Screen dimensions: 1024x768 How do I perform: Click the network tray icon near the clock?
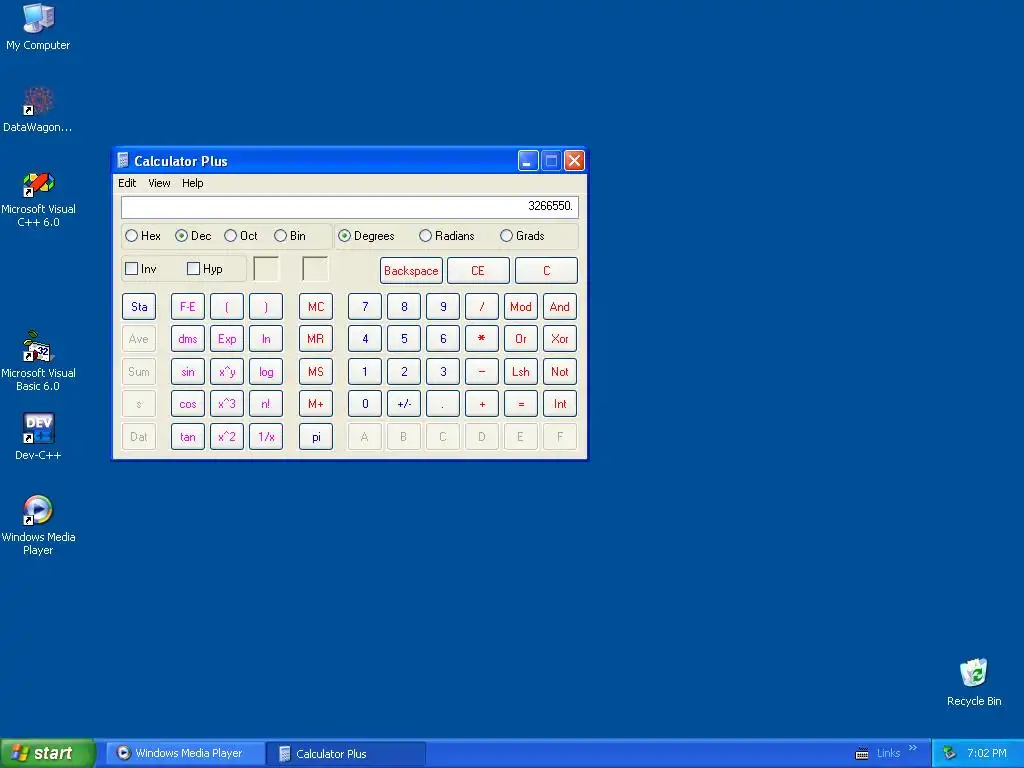[x=950, y=753]
